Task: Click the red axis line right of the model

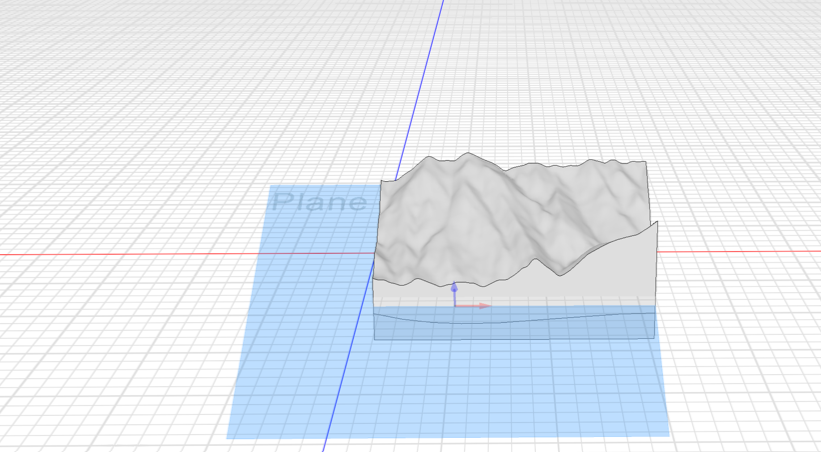Action: coord(740,250)
